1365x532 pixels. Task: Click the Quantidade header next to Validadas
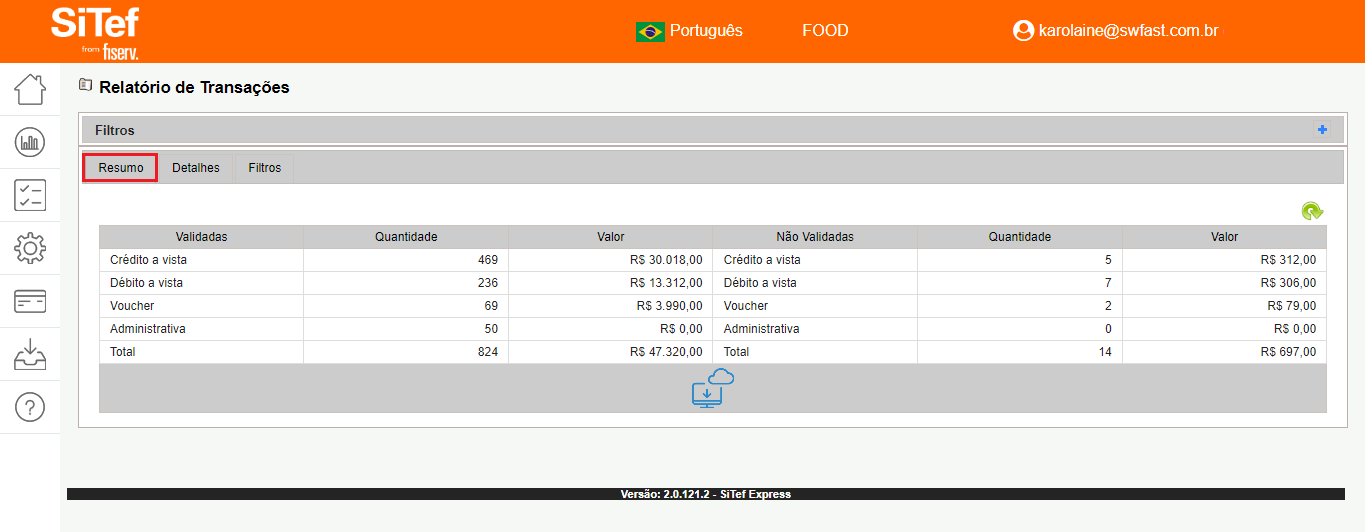pos(406,237)
